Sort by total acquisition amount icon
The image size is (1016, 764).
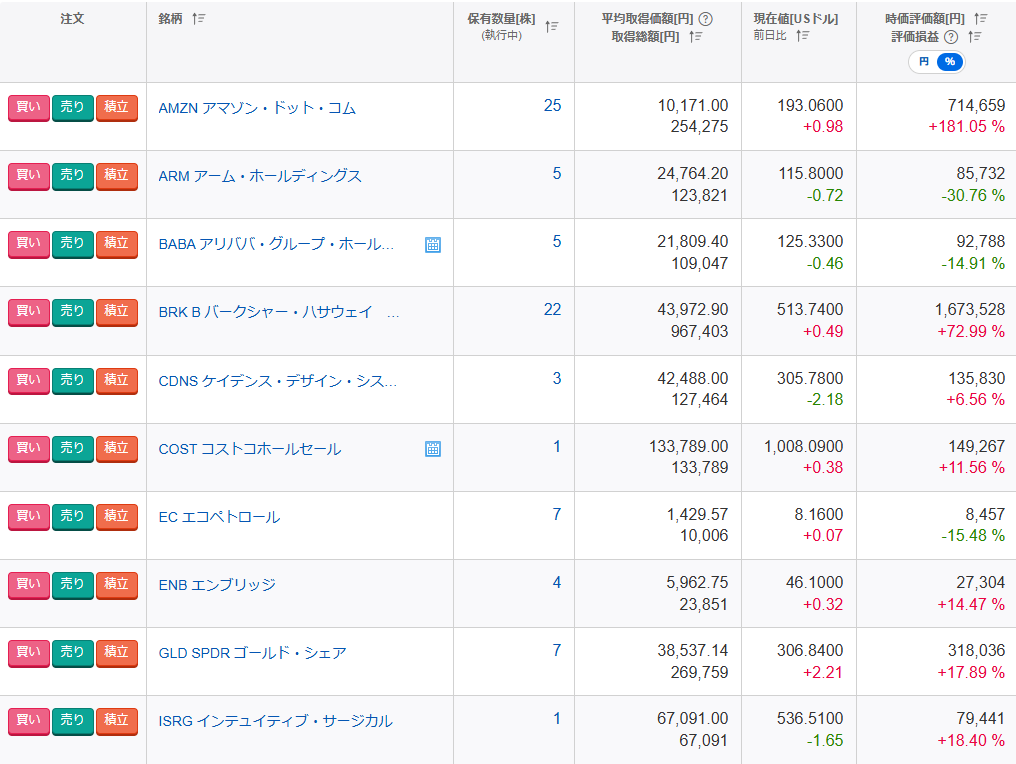(x=696, y=37)
